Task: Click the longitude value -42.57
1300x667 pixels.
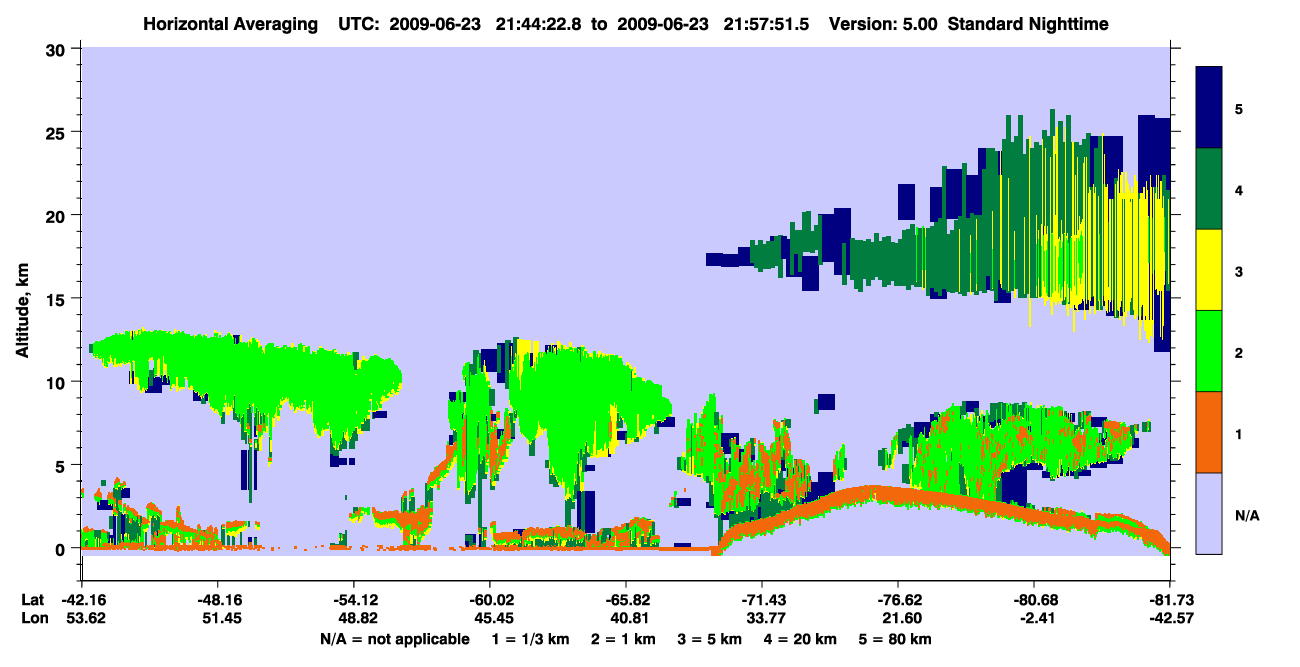Action: (1170, 618)
